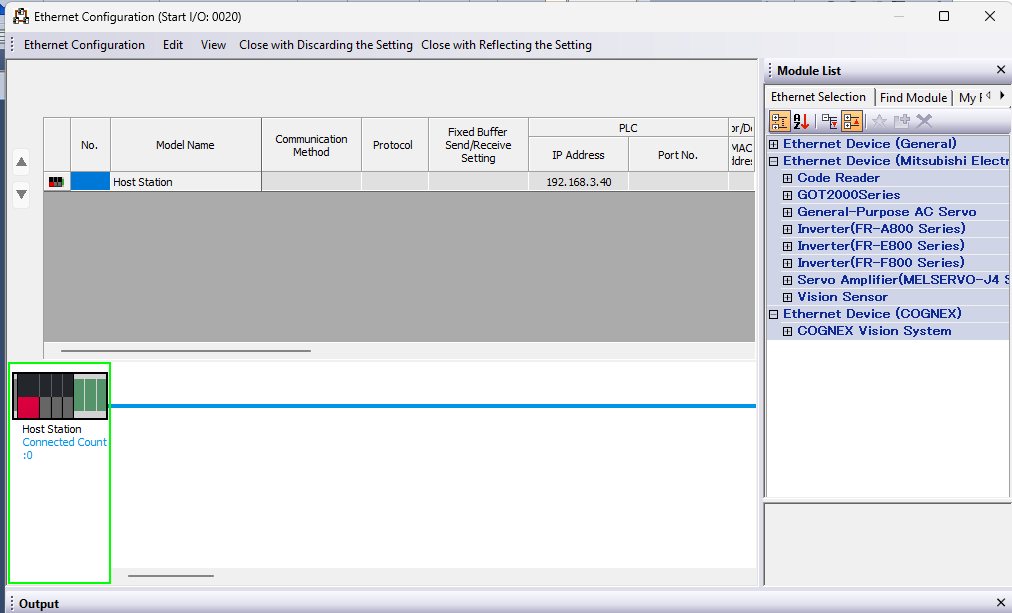Collapse the Ethernet Device (COGNEX) node
This screenshot has width=1012, height=613.
pos(774,314)
